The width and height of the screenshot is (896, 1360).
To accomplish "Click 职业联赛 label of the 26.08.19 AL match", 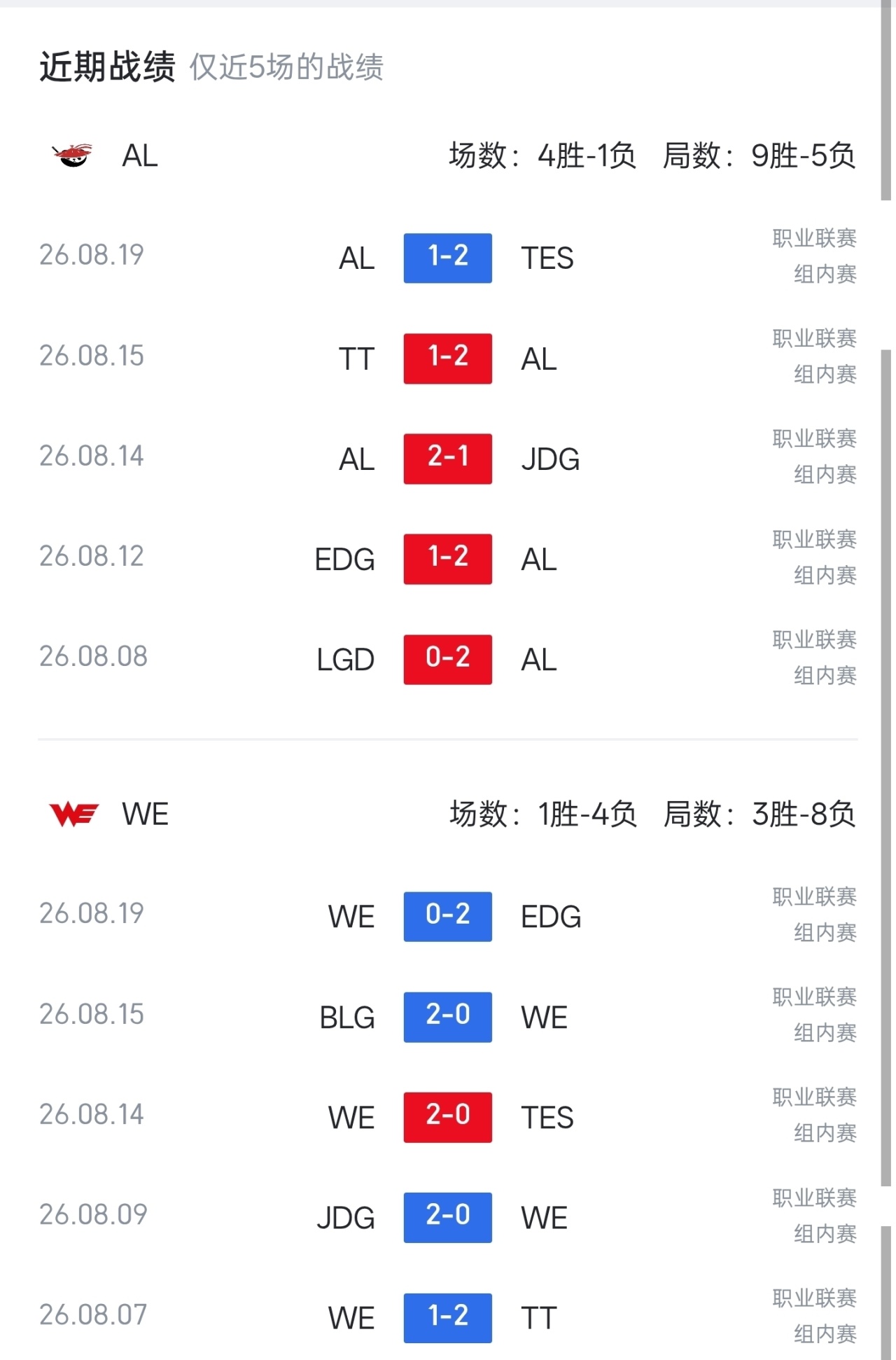I will click(x=815, y=238).
